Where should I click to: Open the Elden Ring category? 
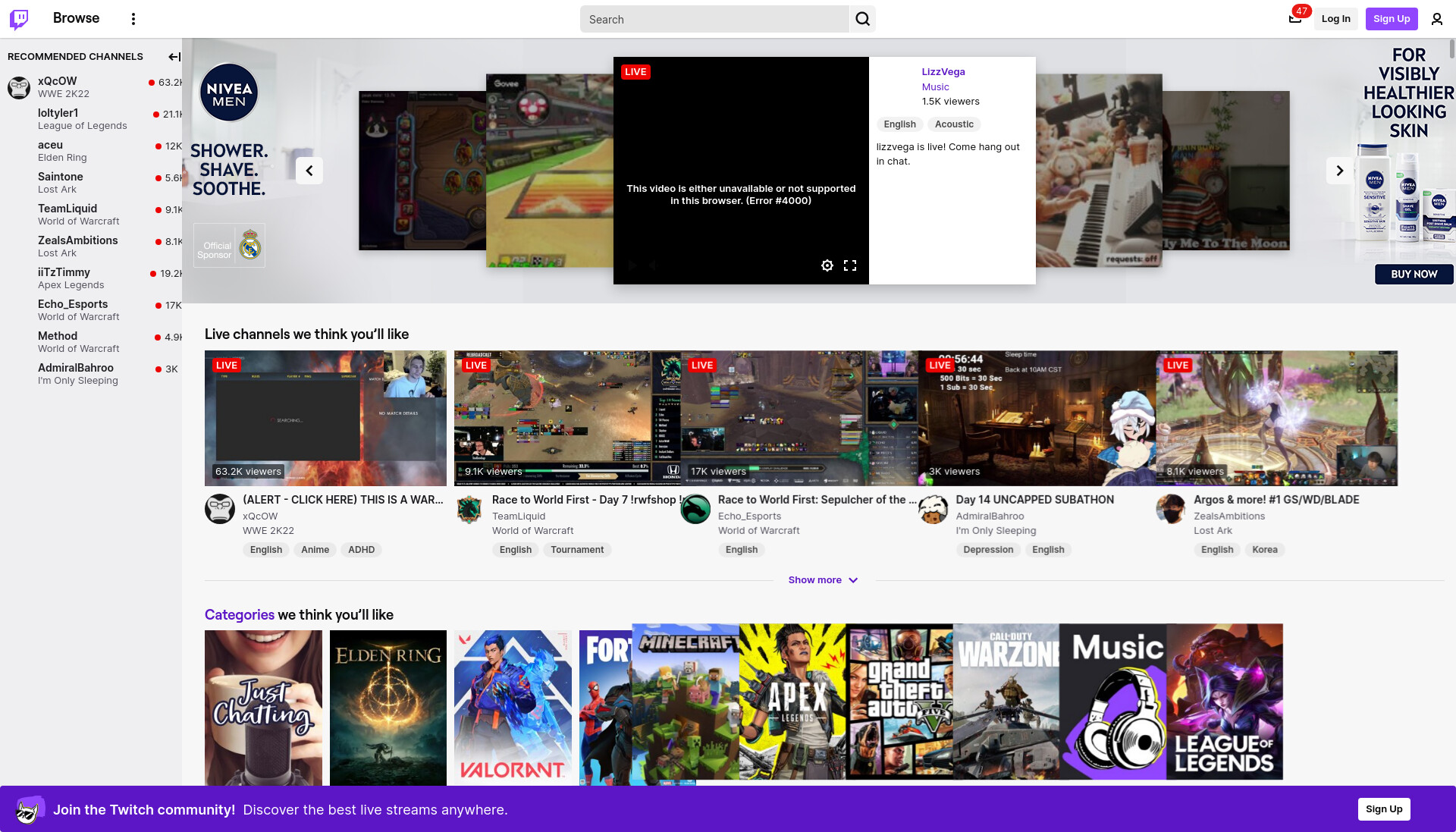(388, 708)
